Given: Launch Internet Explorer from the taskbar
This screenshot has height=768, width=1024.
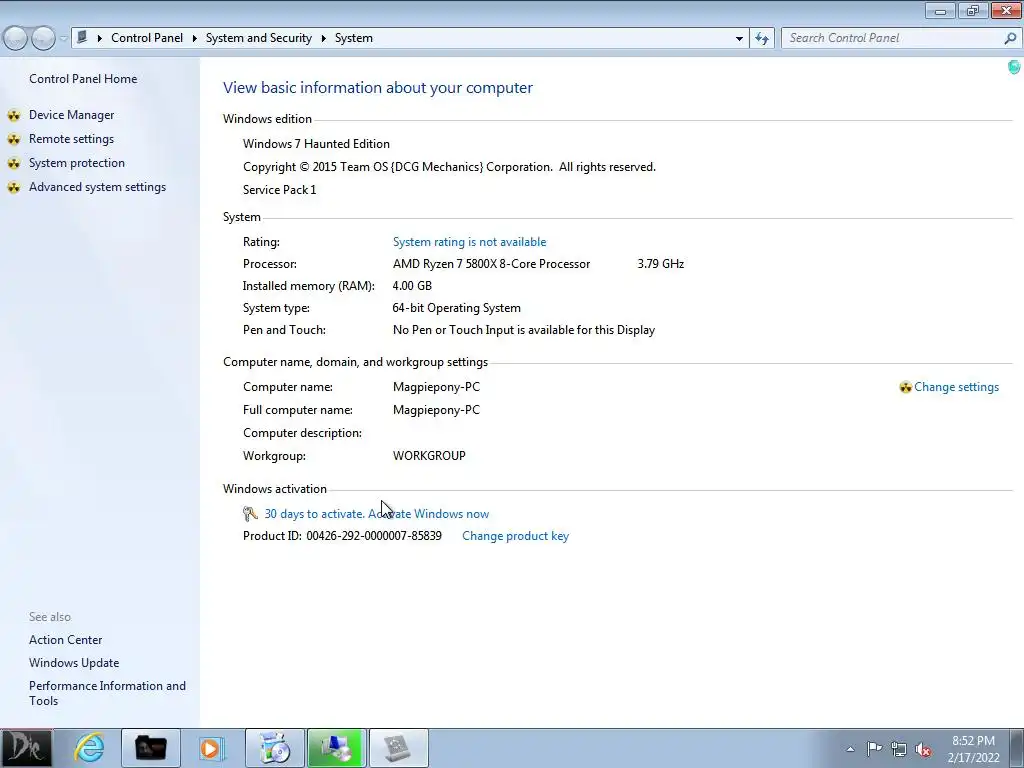Looking at the screenshot, I should [x=89, y=748].
